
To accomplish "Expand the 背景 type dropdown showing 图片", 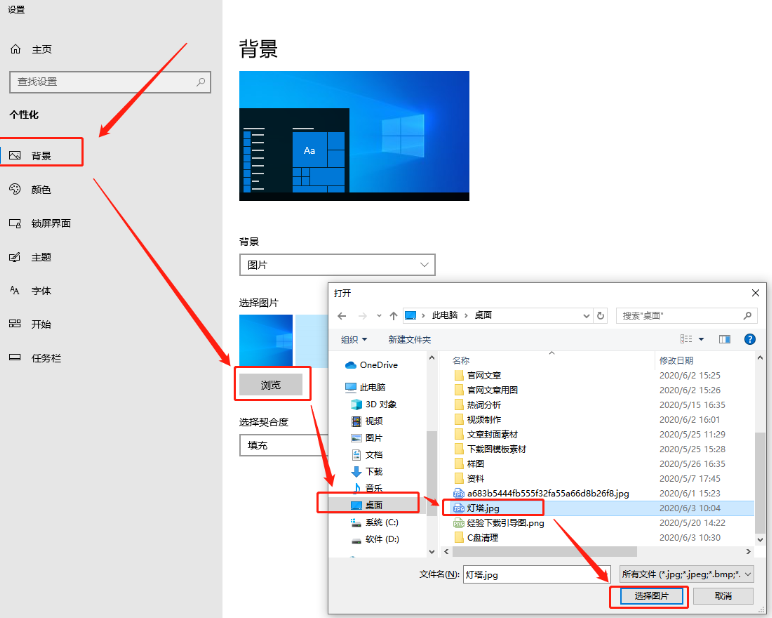I will point(337,265).
